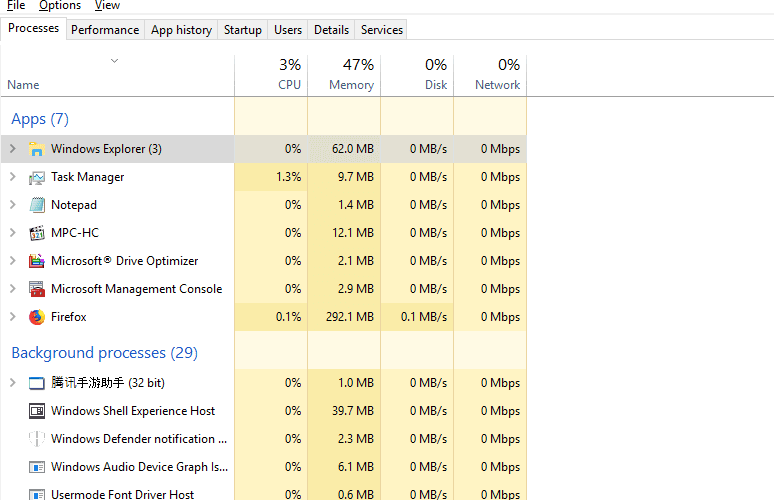Click the Firefox browser icon
Viewport: 774px width, 500px height.
(x=37, y=317)
